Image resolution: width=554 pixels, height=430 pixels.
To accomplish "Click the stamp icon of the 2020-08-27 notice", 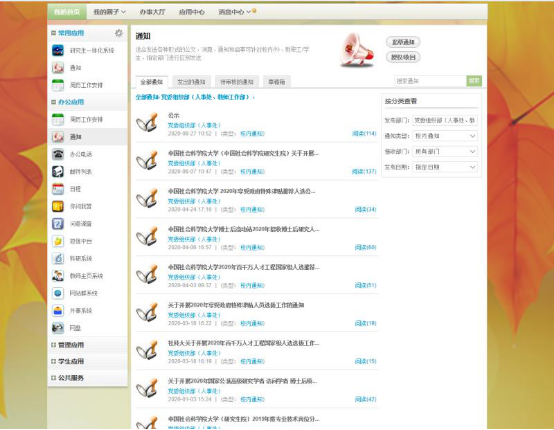I will [147, 122].
